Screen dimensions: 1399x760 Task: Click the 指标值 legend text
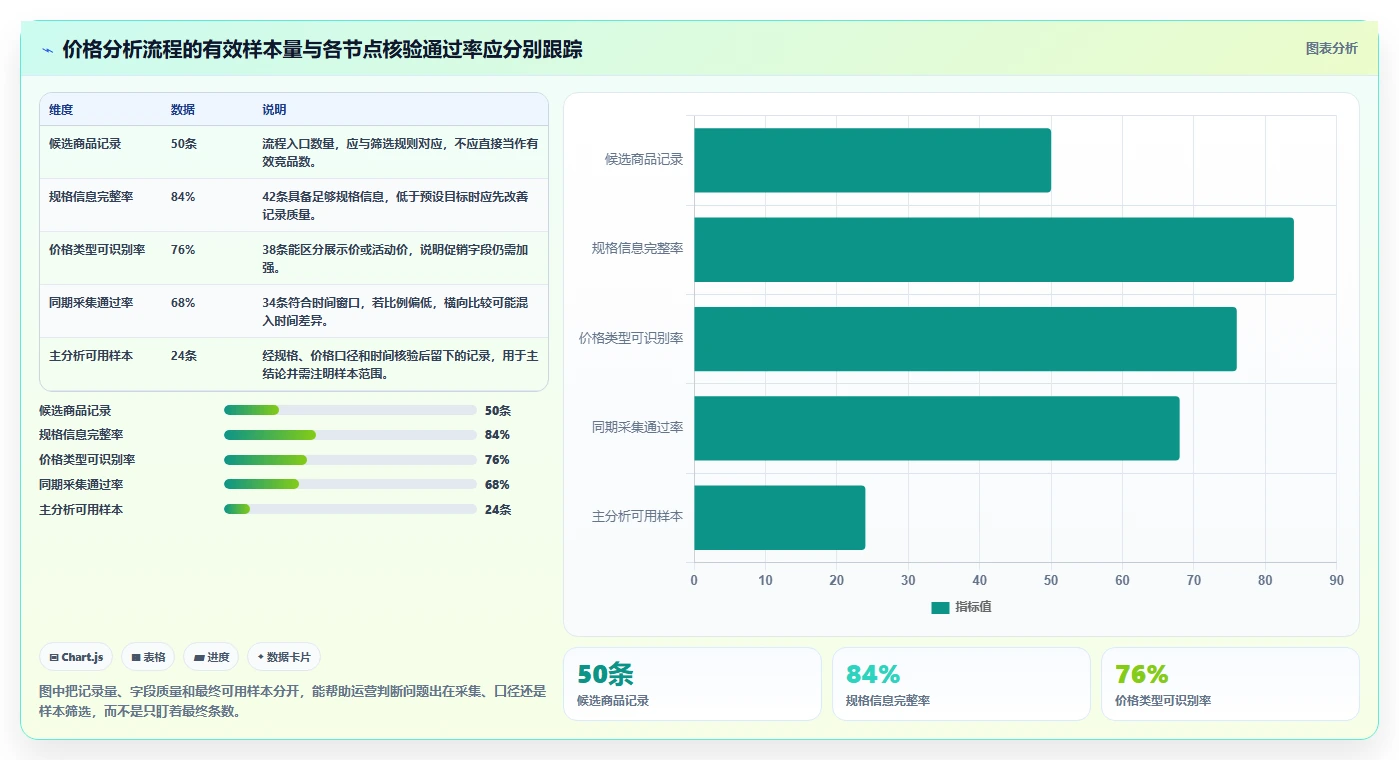click(973, 607)
